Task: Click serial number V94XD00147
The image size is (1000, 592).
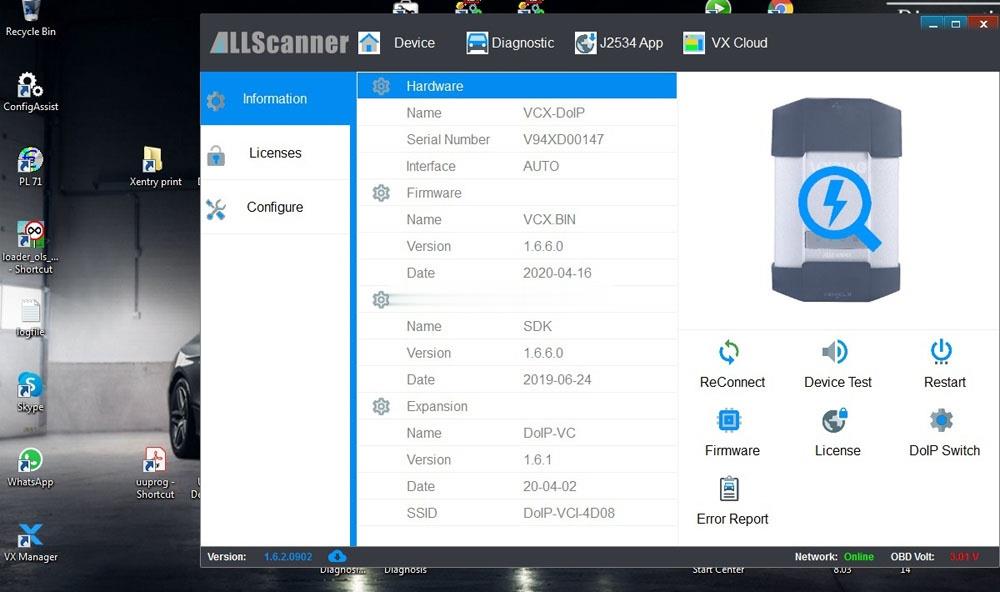Action: point(563,140)
